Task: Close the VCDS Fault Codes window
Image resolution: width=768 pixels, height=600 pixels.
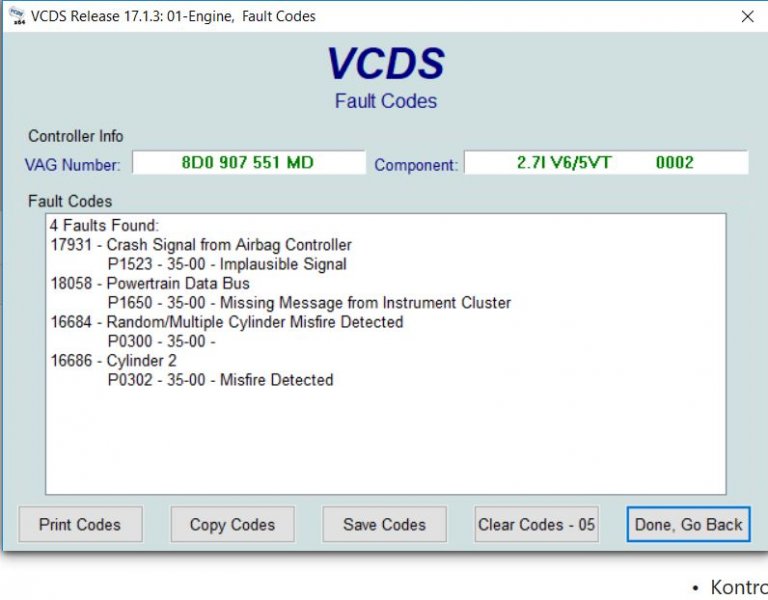Action: [747, 16]
